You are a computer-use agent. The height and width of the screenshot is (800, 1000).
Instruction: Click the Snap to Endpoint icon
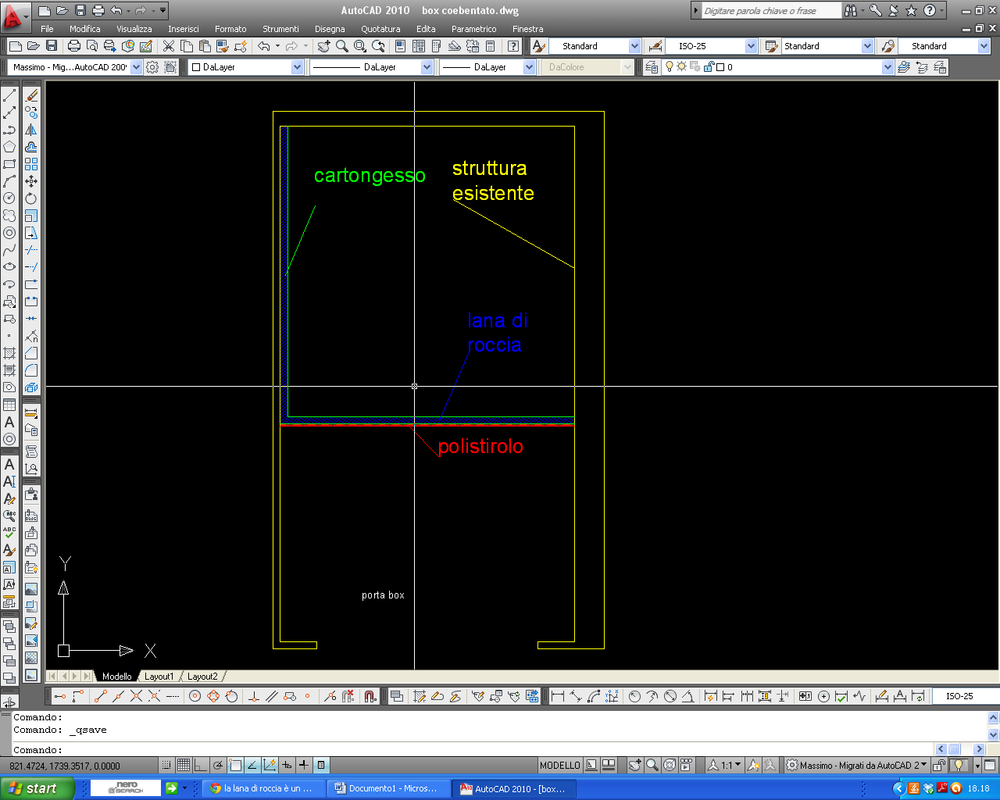pyautogui.click(x=100, y=696)
